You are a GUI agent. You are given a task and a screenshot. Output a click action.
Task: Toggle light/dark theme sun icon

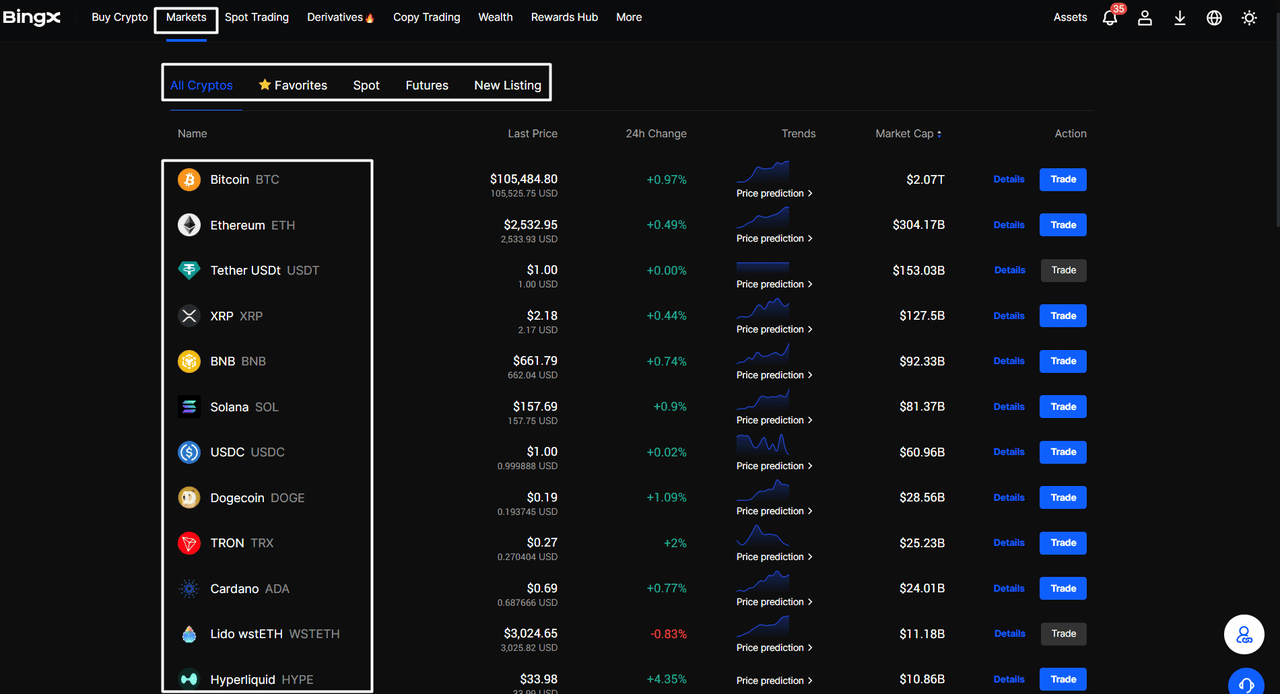pyautogui.click(x=1249, y=18)
